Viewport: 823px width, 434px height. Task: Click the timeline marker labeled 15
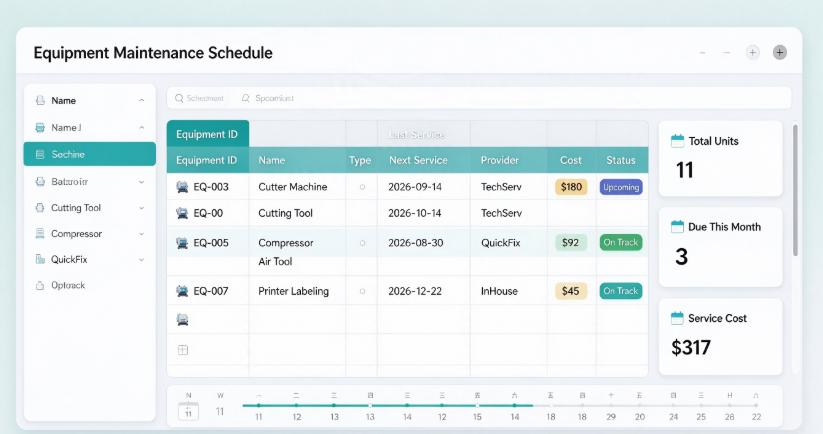click(477, 406)
